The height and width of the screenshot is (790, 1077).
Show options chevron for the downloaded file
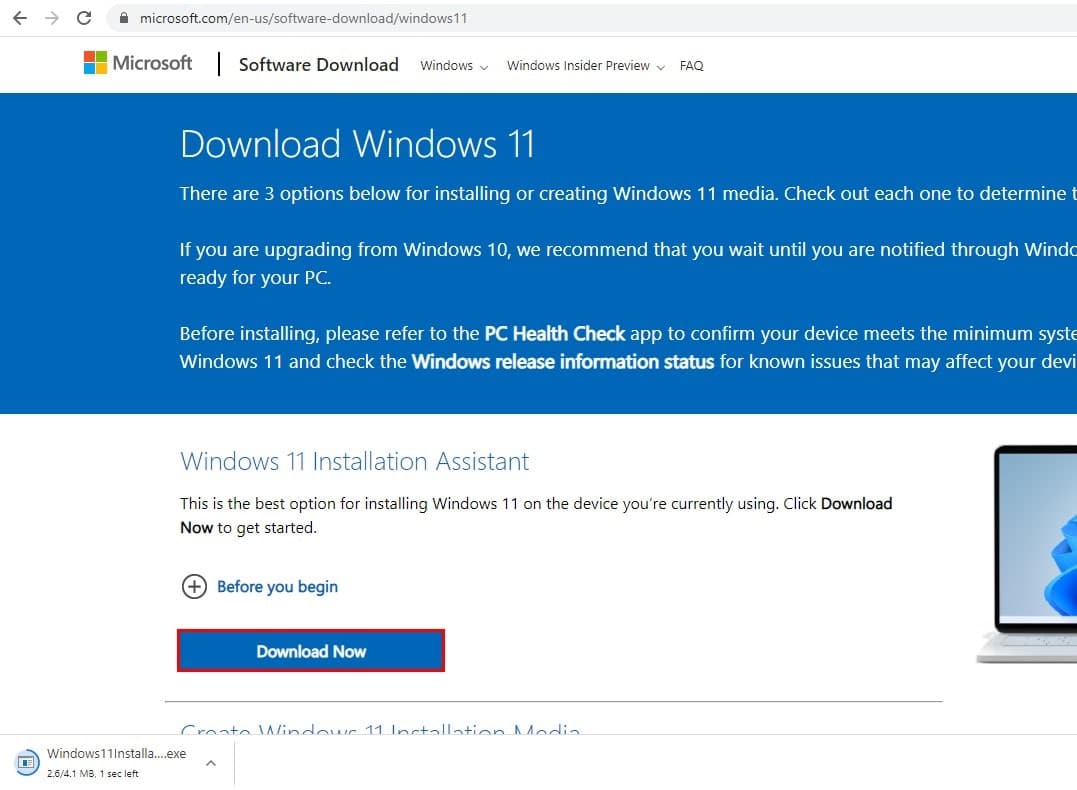(x=211, y=763)
